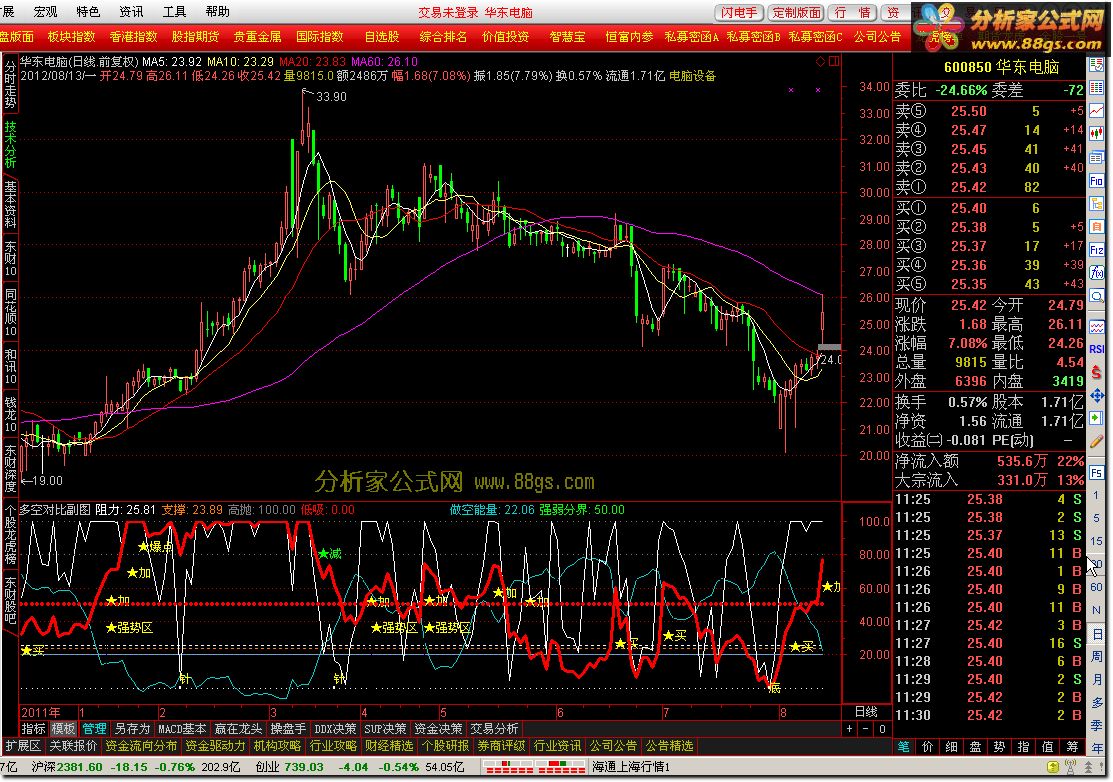Viewport: 1113px width, 782px height.
Task: Select the RSI indicator icon
Action: point(1097,348)
